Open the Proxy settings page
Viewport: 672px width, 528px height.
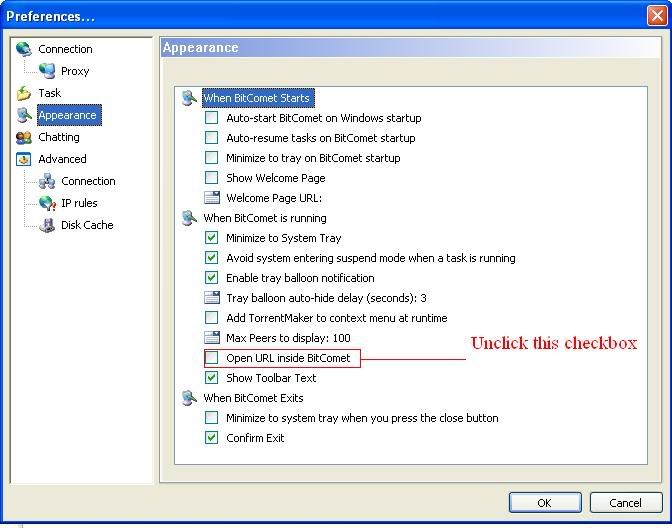tap(75, 71)
